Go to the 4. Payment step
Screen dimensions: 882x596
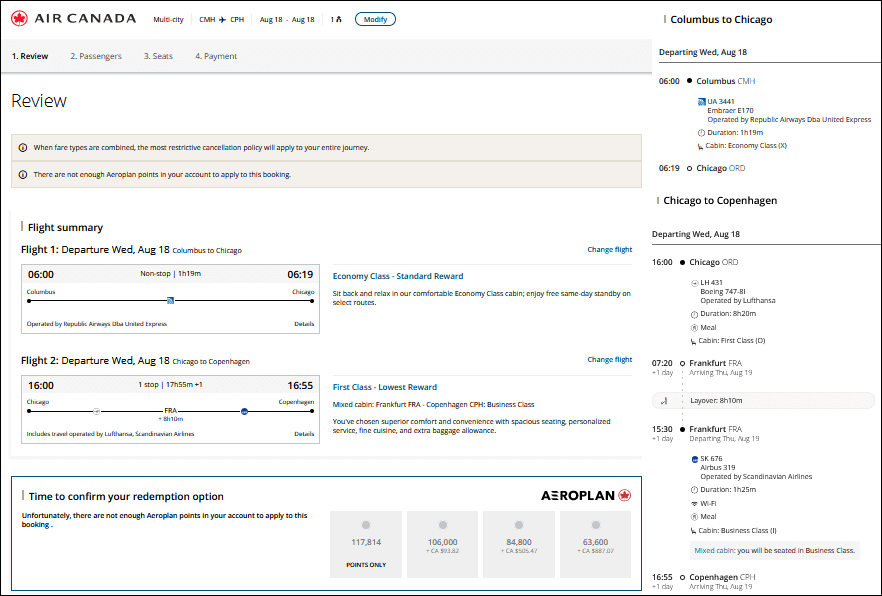coord(216,56)
